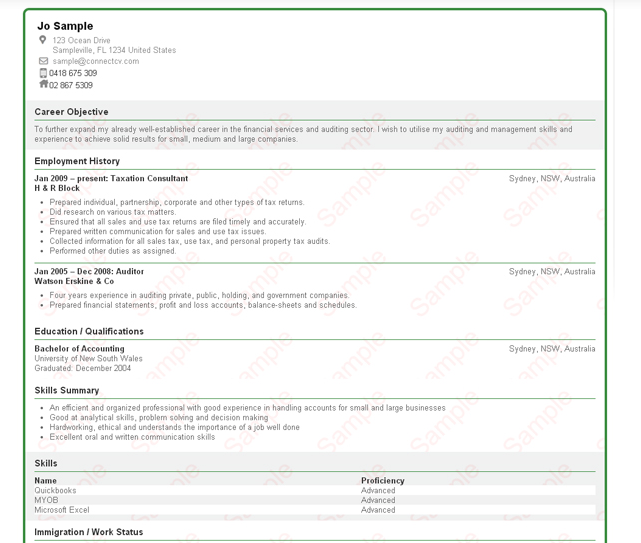Click the Proficiency column header
The width and height of the screenshot is (641, 543).
coord(383,481)
